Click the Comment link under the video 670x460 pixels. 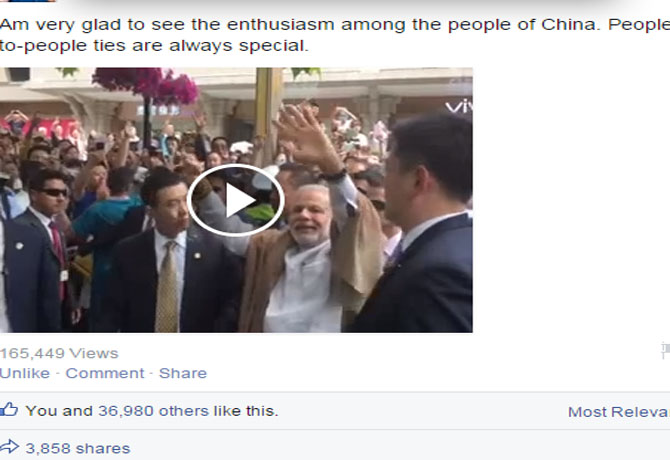pos(105,373)
